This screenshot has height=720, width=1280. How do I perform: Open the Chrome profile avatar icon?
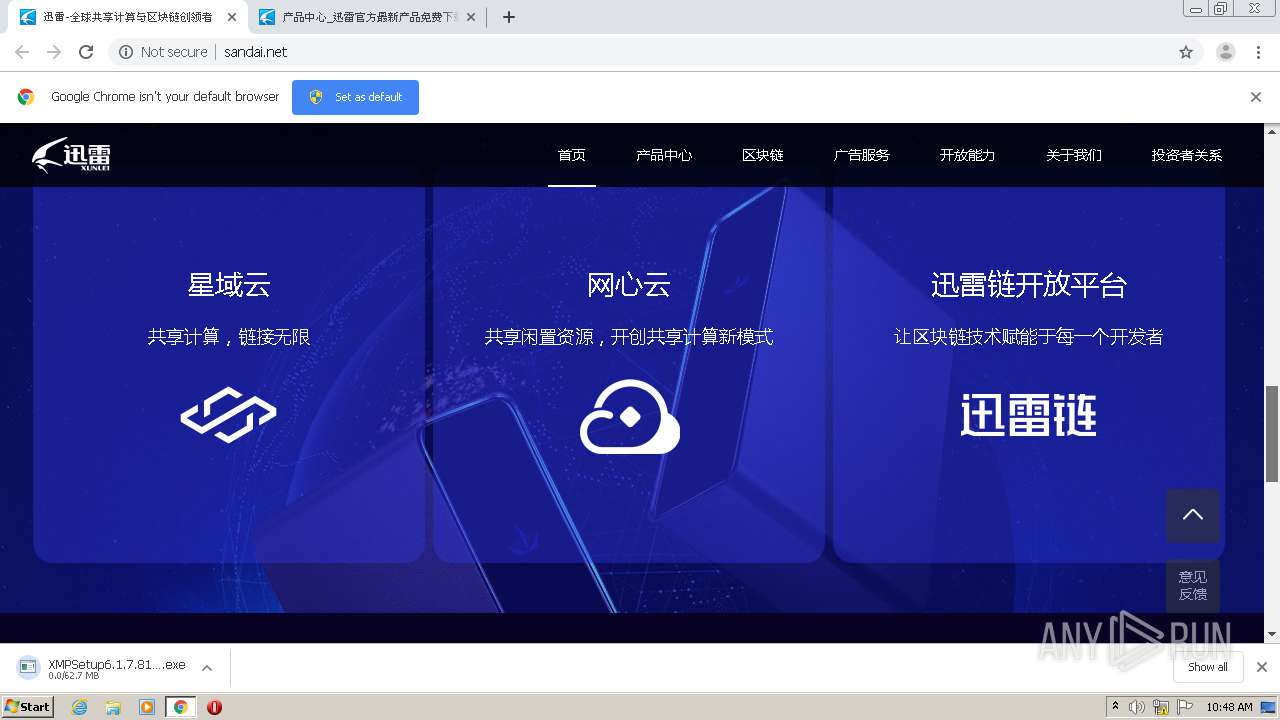[1226, 52]
